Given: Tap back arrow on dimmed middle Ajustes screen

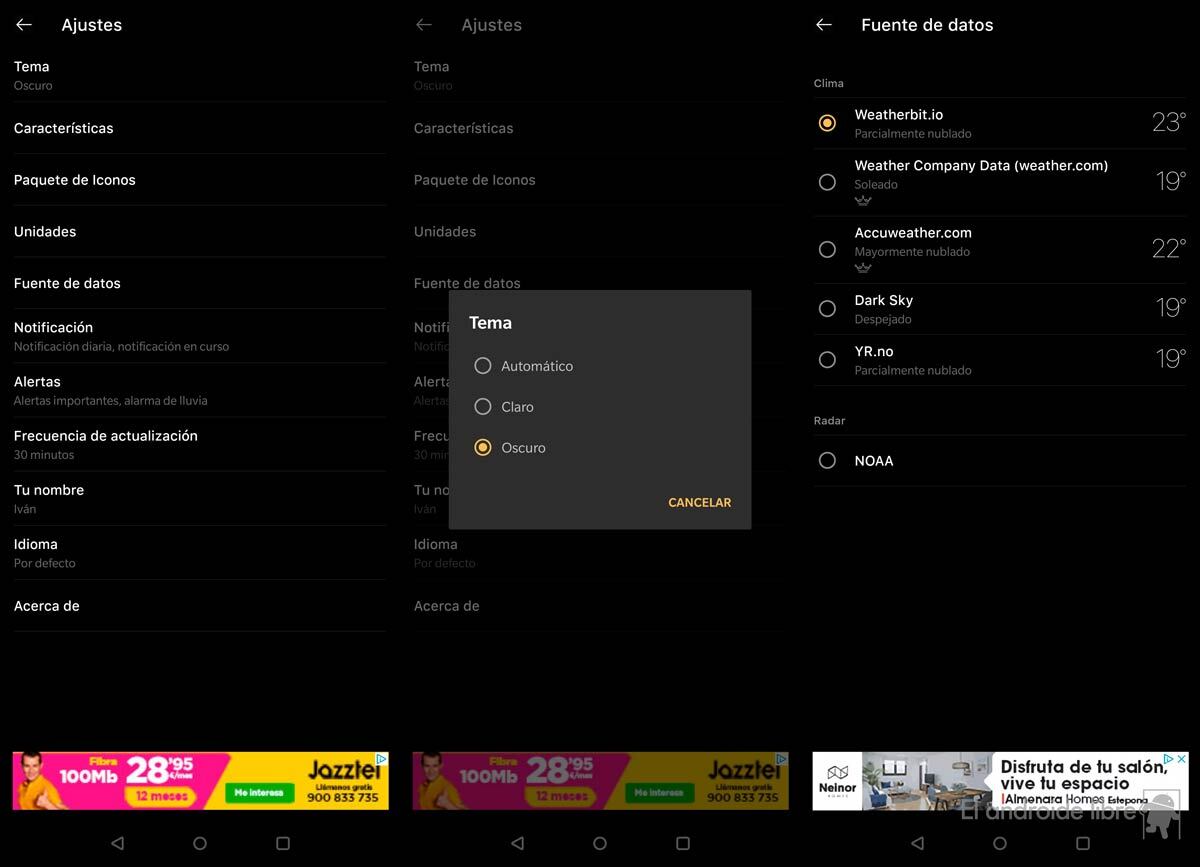Looking at the screenshot, I should (x=424, y=25).
